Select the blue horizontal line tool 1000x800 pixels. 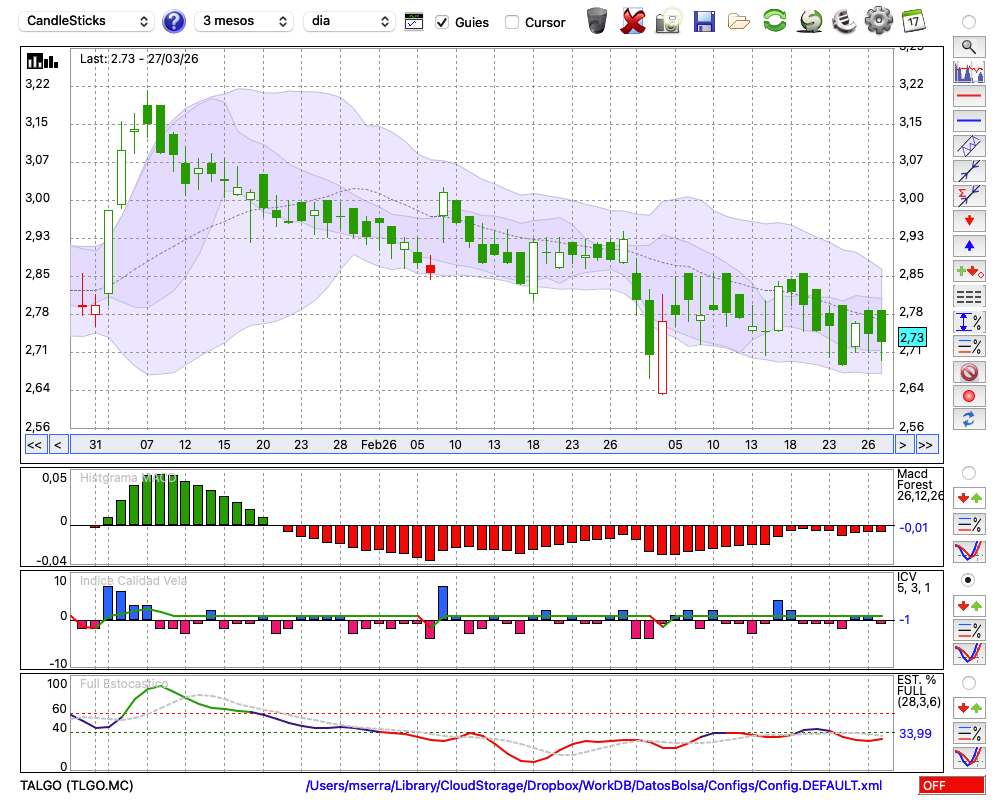pyautogui.click(x=968, y=121)
